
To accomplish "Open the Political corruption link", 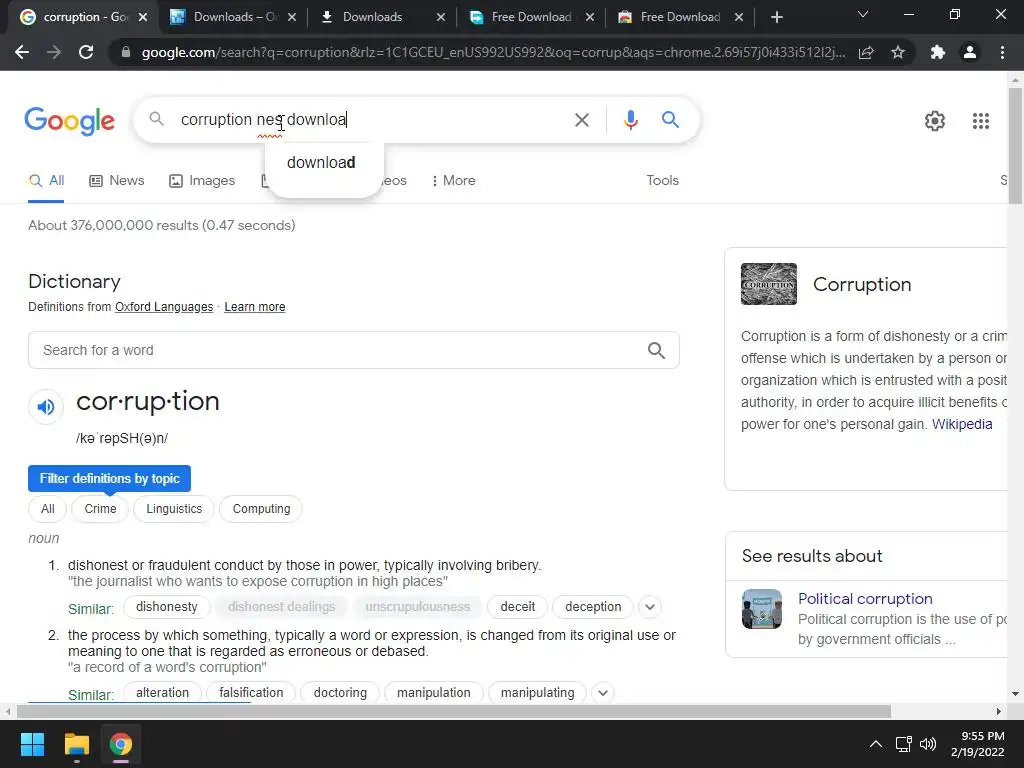I will point(865,599).
